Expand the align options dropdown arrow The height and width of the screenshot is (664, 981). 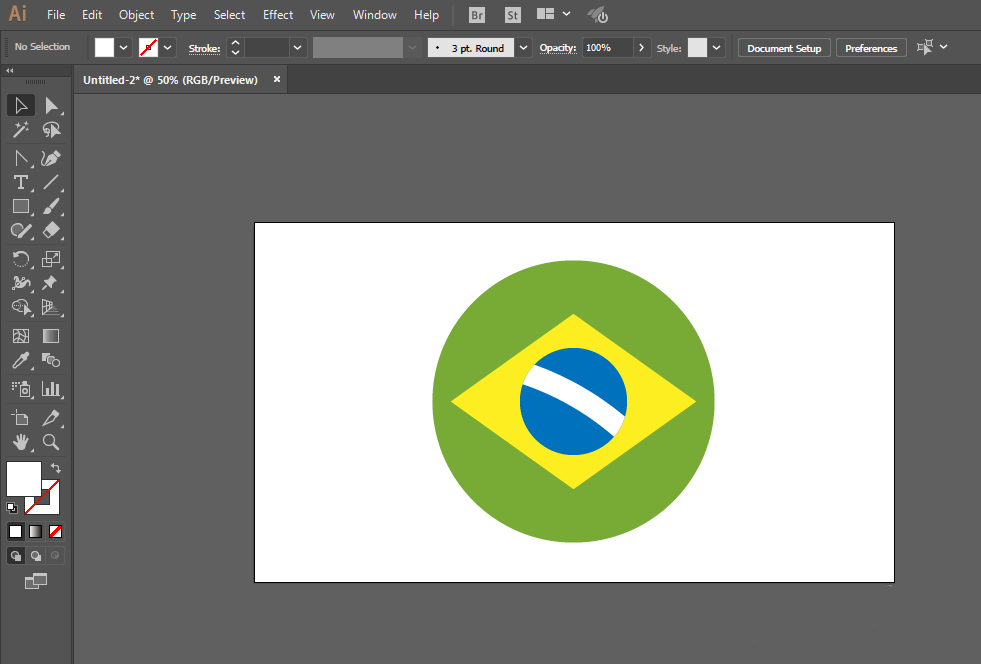click(943, 47)
